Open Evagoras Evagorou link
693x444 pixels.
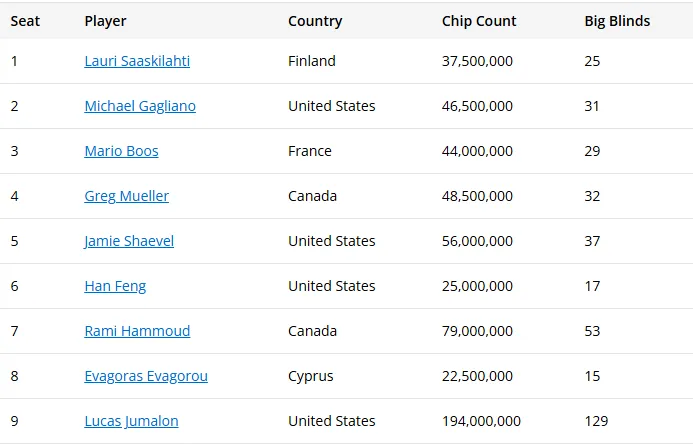[x=146, y=376]
